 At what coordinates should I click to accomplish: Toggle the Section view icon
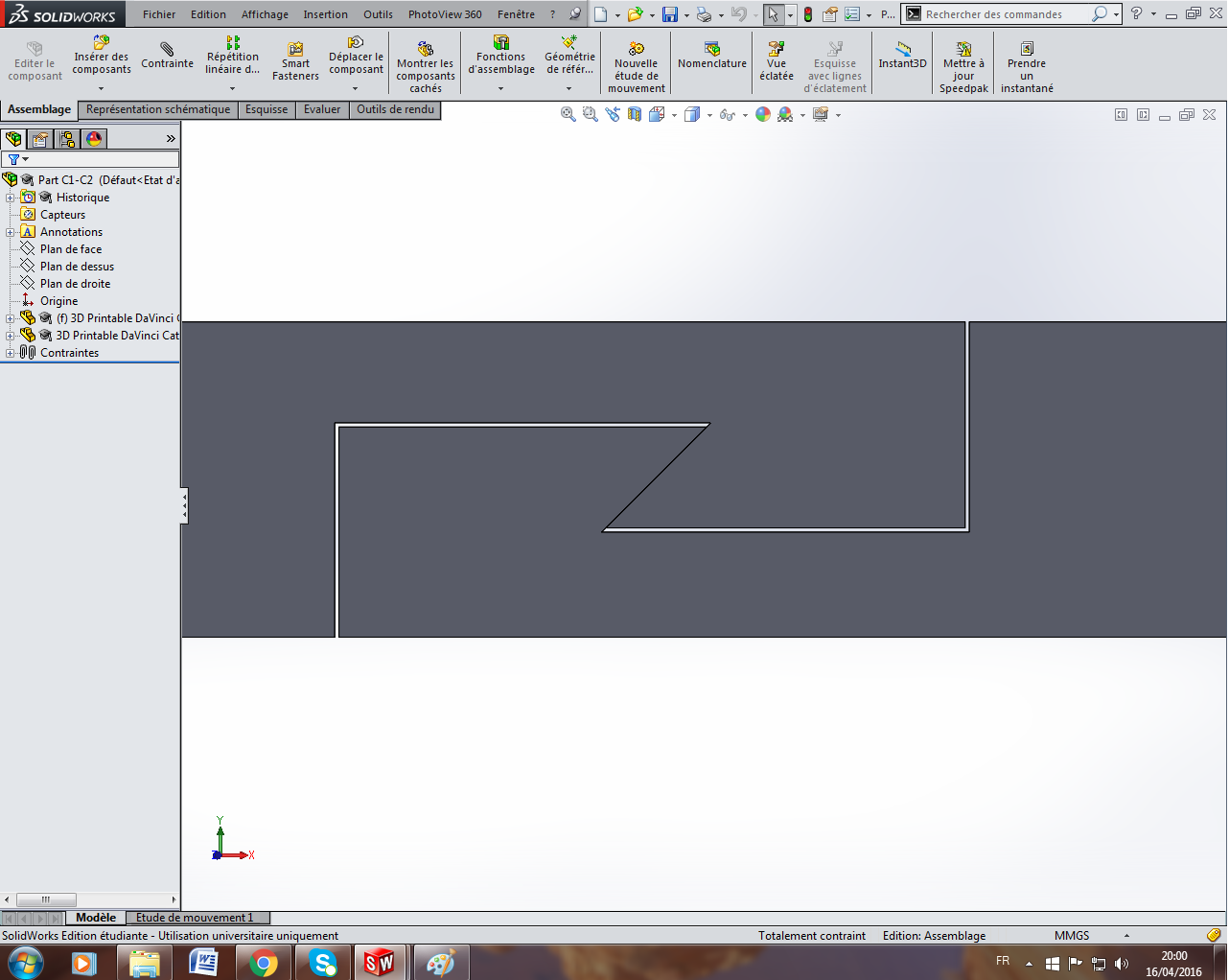coord(635,114)
